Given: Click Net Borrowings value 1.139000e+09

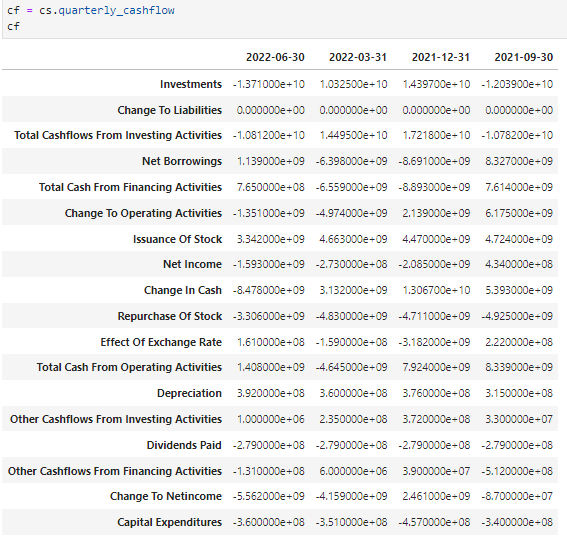Looking at the screenshot, I should click(x=271, y=161).
